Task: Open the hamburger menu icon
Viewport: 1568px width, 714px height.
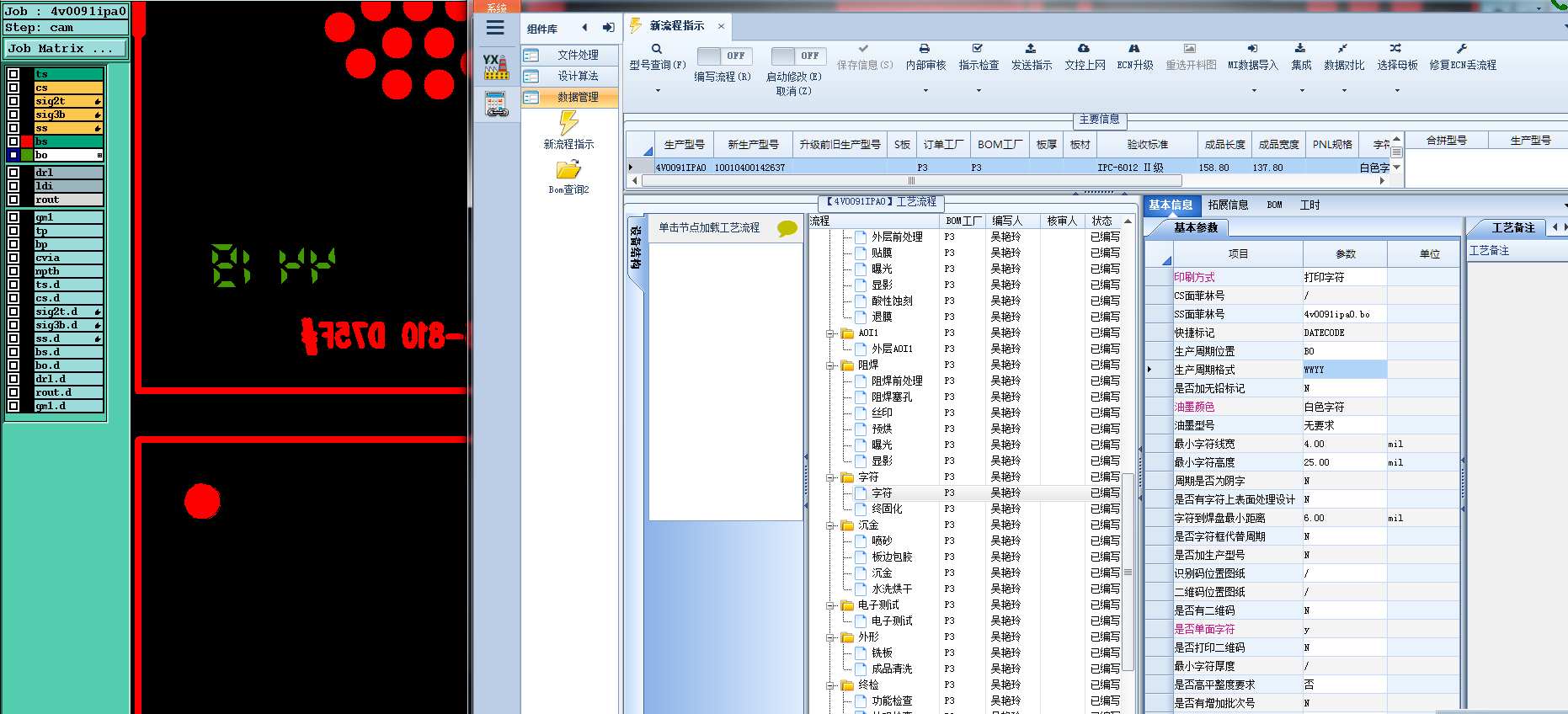Action: point(495,28)
